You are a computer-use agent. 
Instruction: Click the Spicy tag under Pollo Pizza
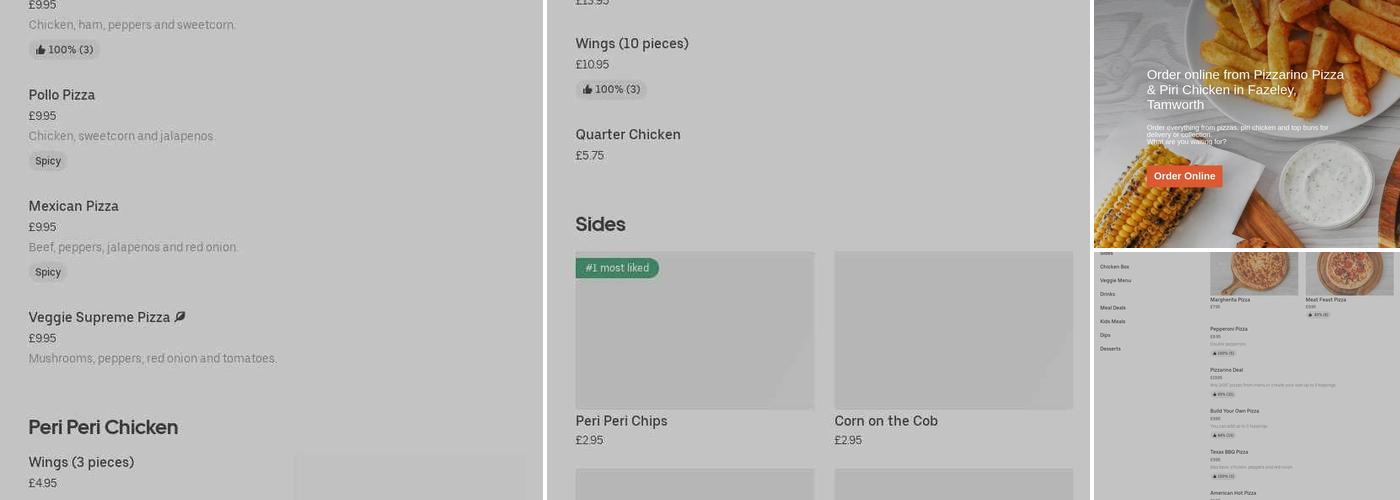pyautogui.click(x=48, y=161)
